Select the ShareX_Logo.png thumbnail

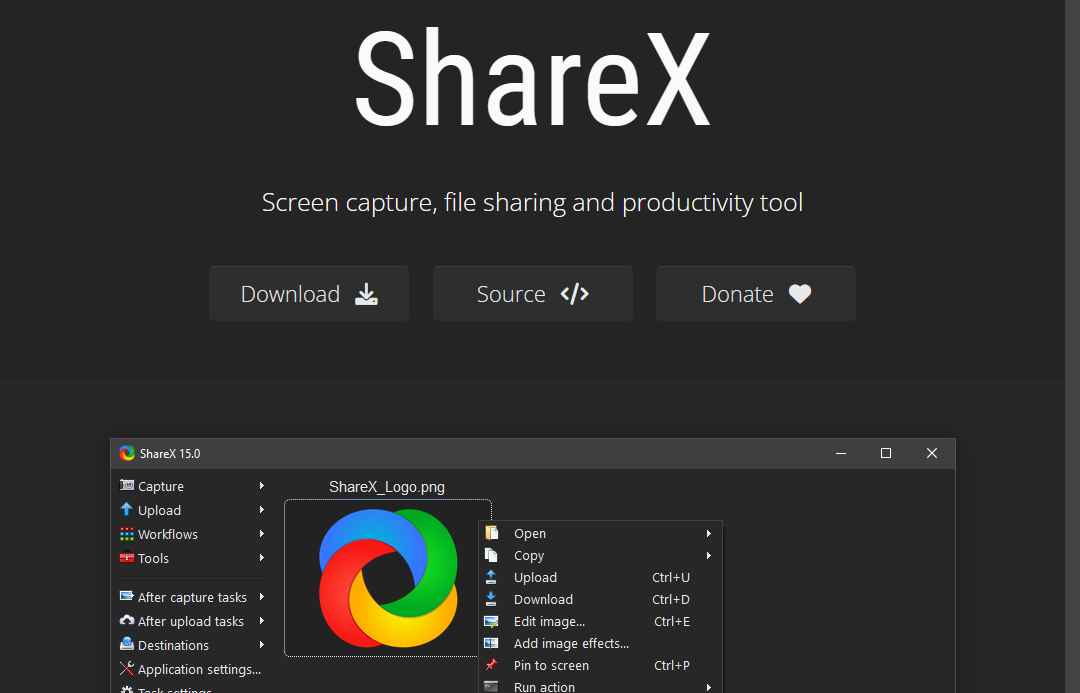pyautogui.click(x=387, y=578)
